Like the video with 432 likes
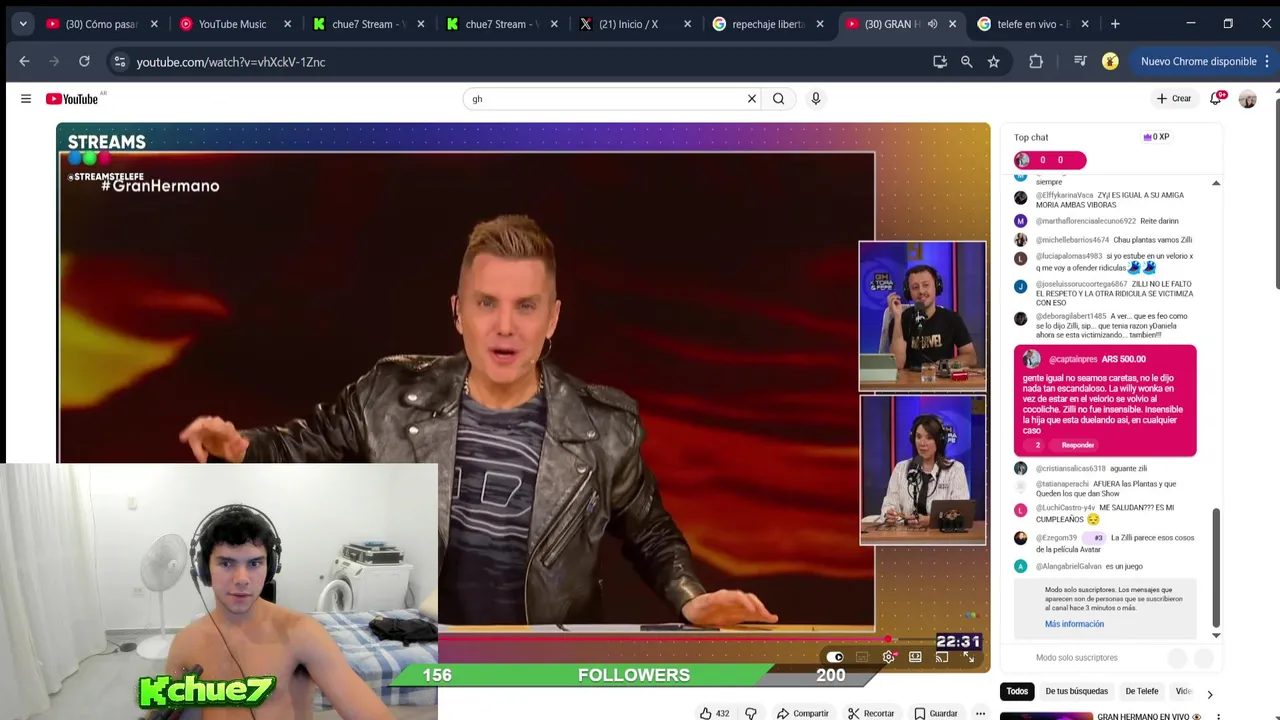Viewport: 1280px width, 720px height. tap(714, 713)
